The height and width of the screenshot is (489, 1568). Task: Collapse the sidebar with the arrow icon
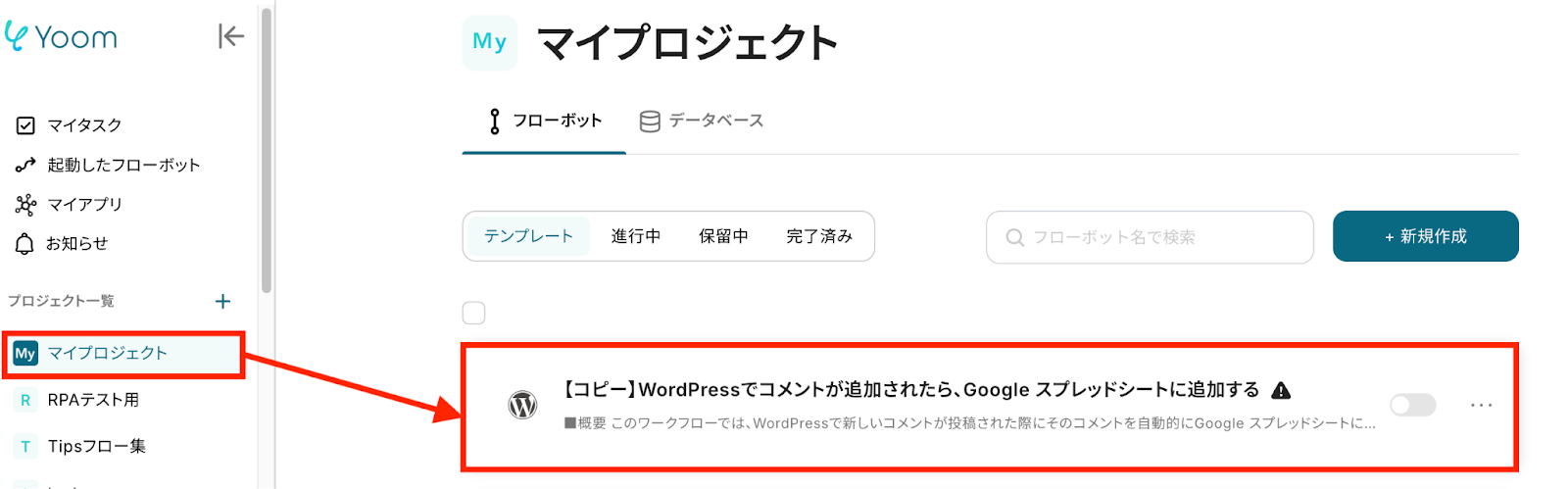(230, 36)
